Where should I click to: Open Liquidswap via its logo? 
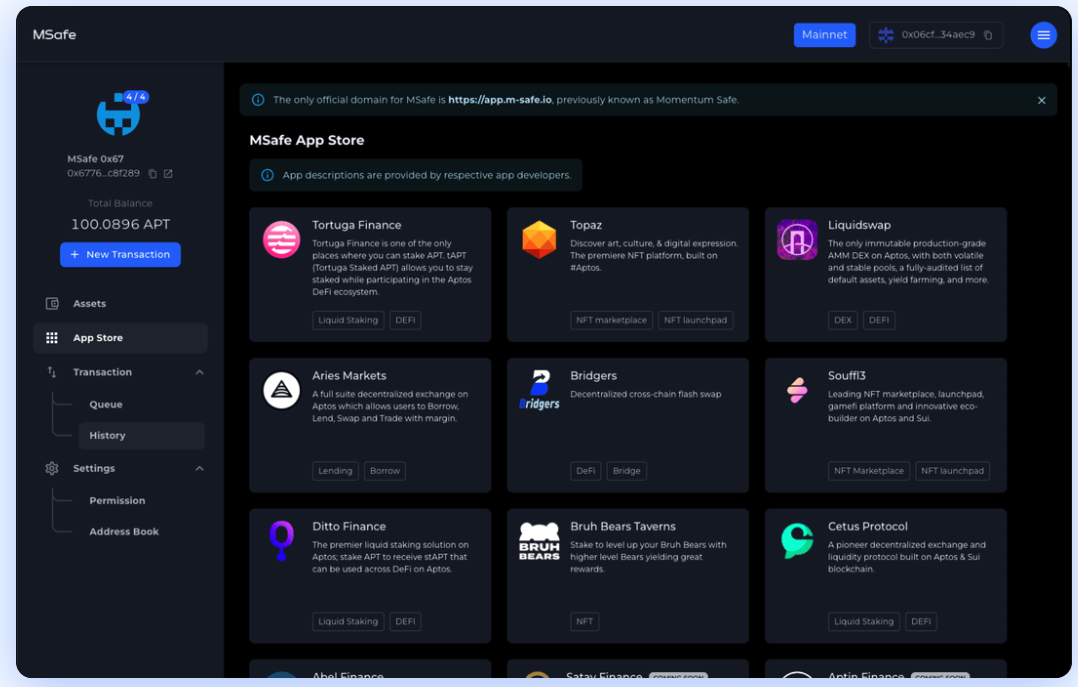[x=797, y=240]
